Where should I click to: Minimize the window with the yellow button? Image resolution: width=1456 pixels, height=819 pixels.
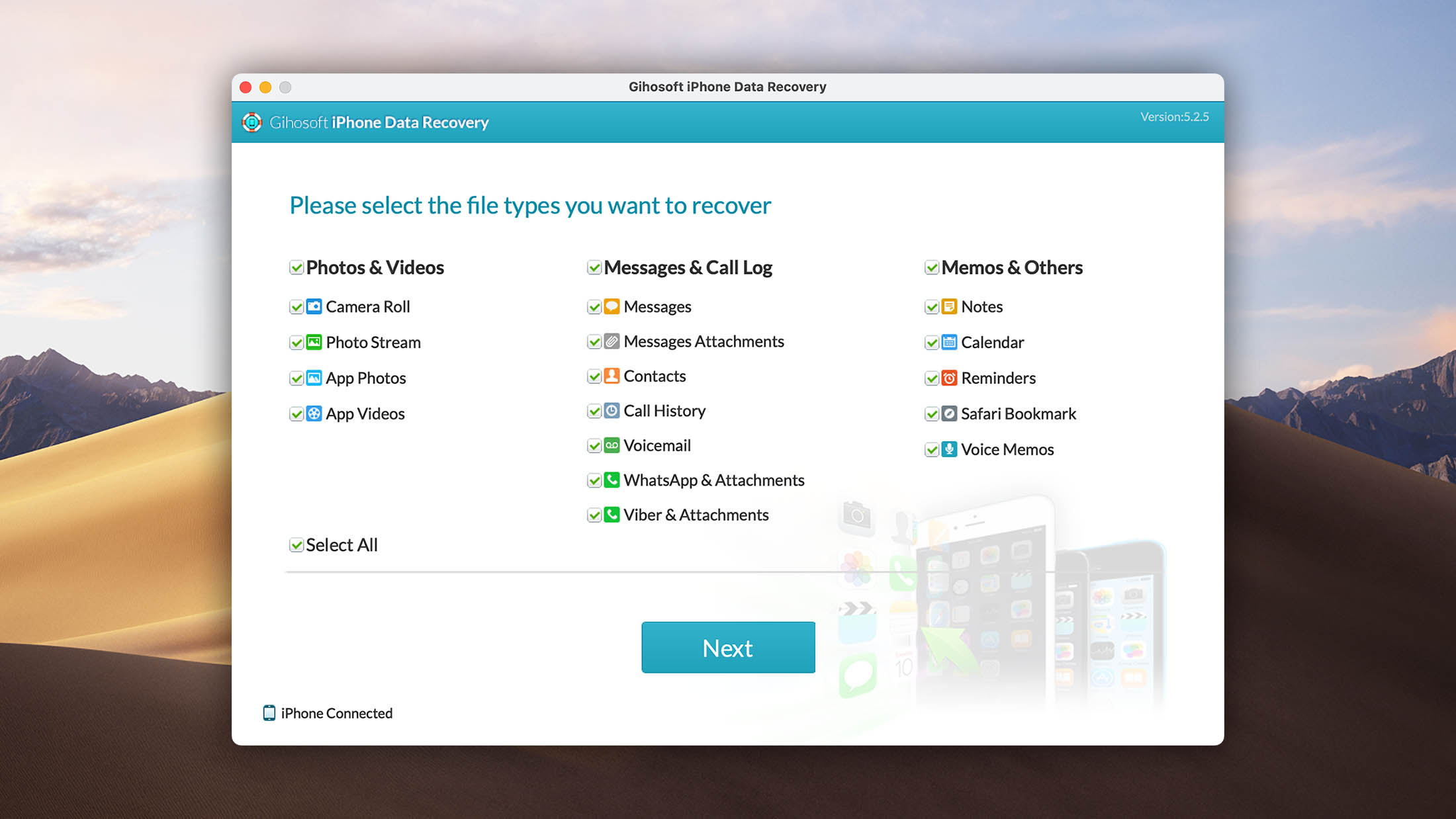click(x=265, y=87)
